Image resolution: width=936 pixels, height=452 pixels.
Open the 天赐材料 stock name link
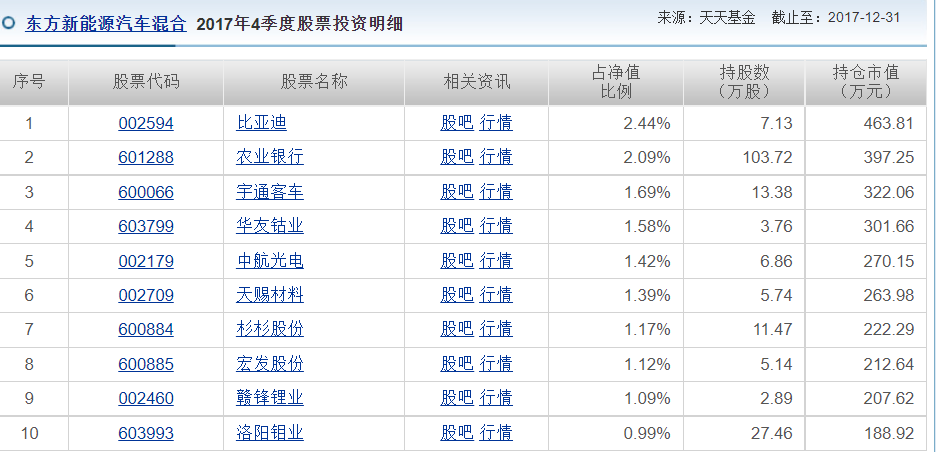(270, 294)
